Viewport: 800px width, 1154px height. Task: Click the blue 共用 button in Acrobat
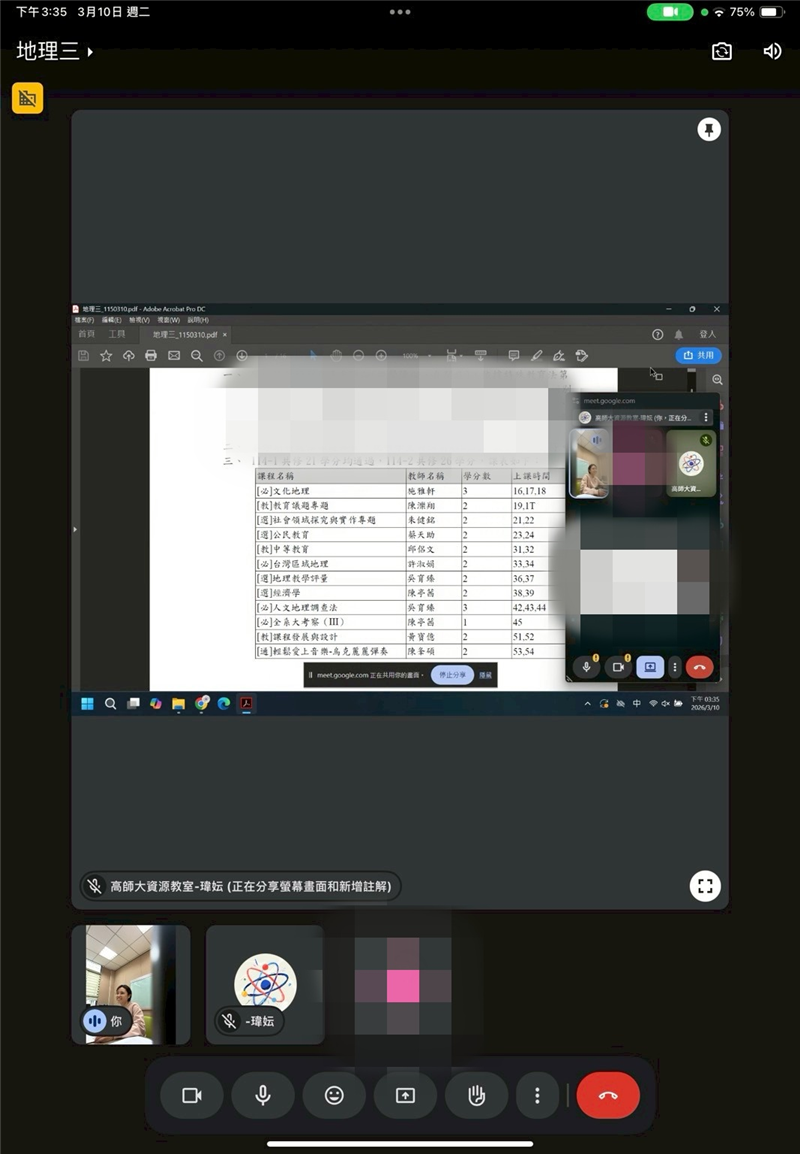tap(698, 355)
